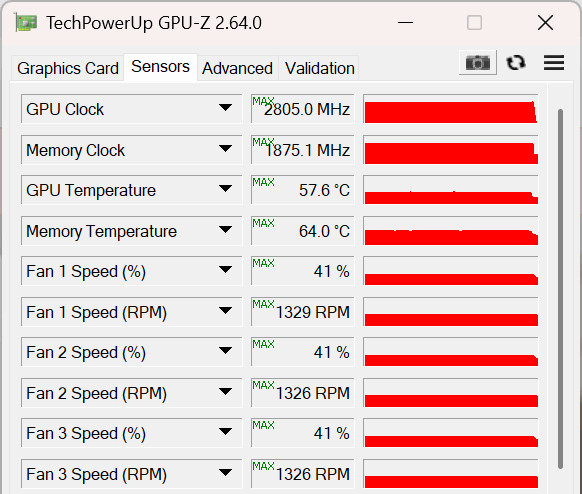
Task: Take a screenshot with the camera icon
Action: tap(477, 62)
